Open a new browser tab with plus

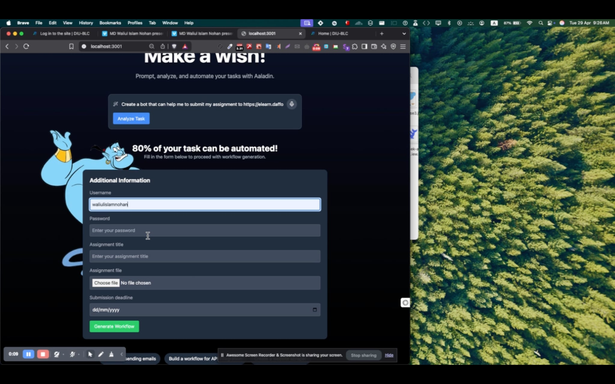click(x=382, y=34)
